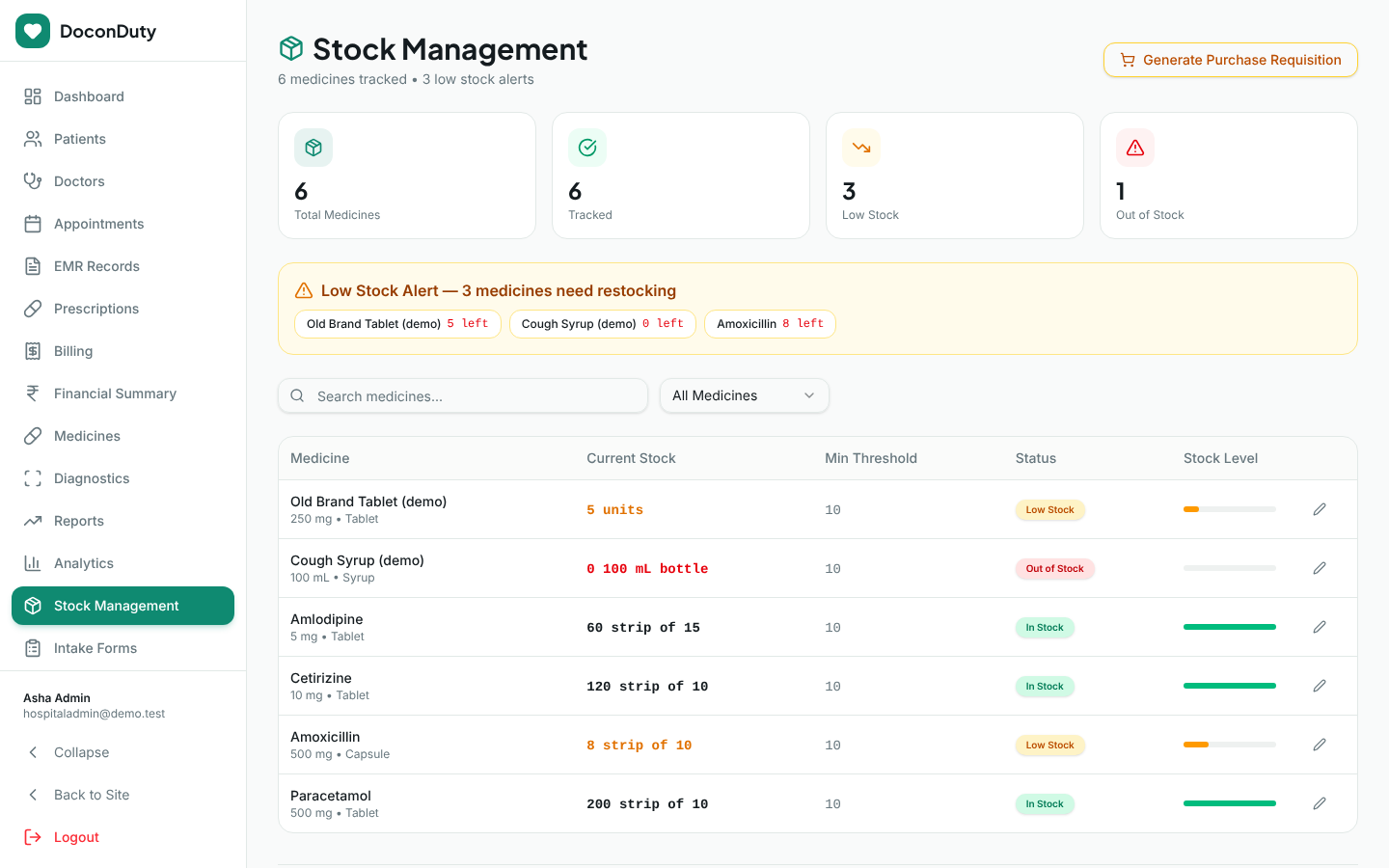
Task: Edit Cetirizine stock via pencil icon
Action: (1320, 686)
